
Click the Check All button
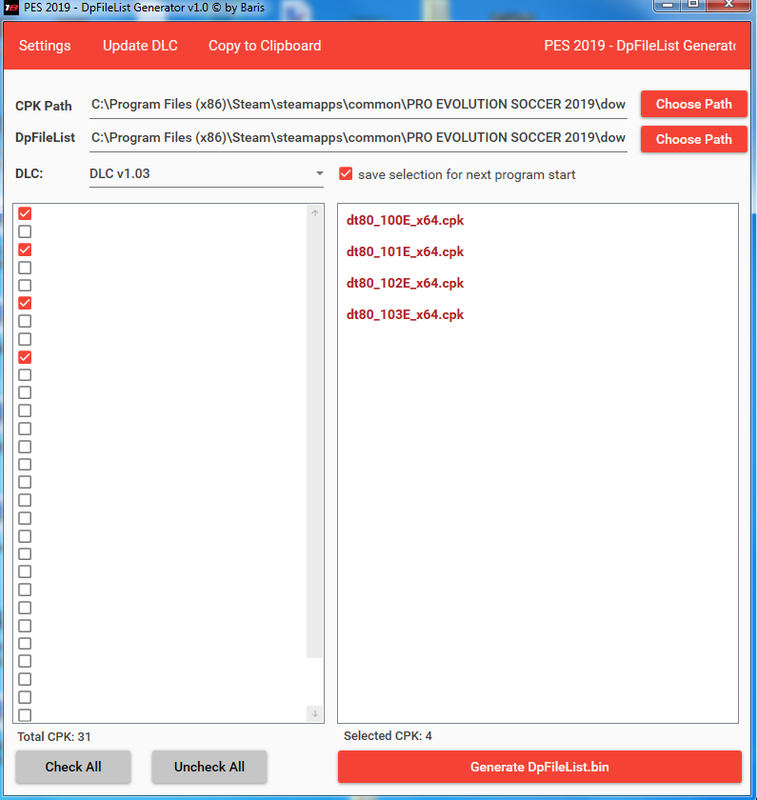point(73,766)
